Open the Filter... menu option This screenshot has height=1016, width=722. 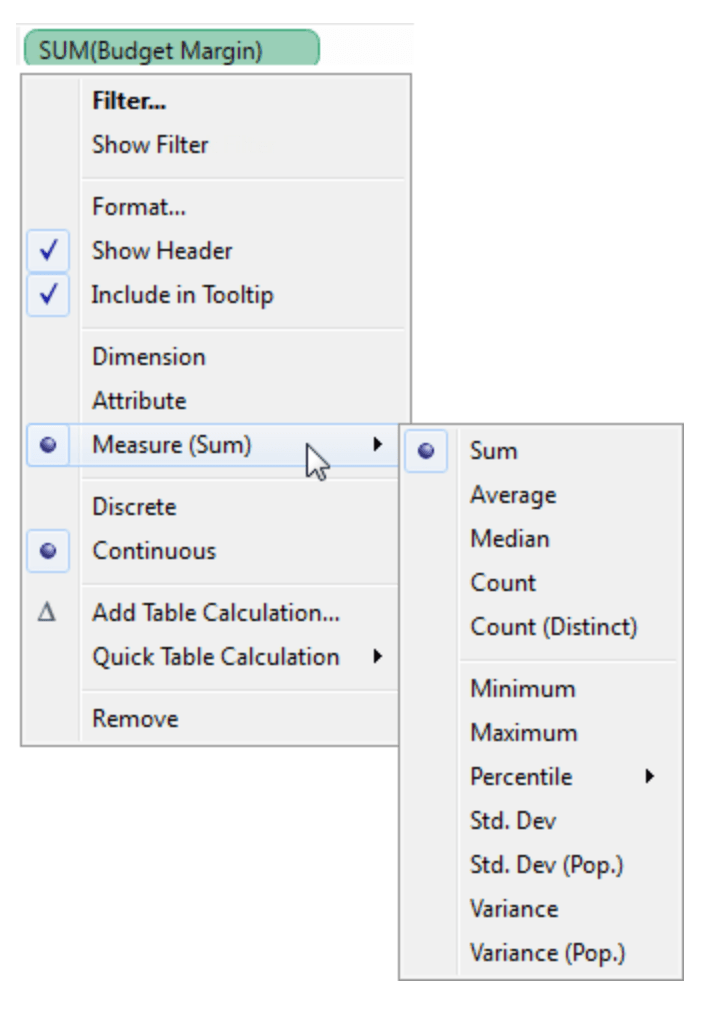(129, 101)
